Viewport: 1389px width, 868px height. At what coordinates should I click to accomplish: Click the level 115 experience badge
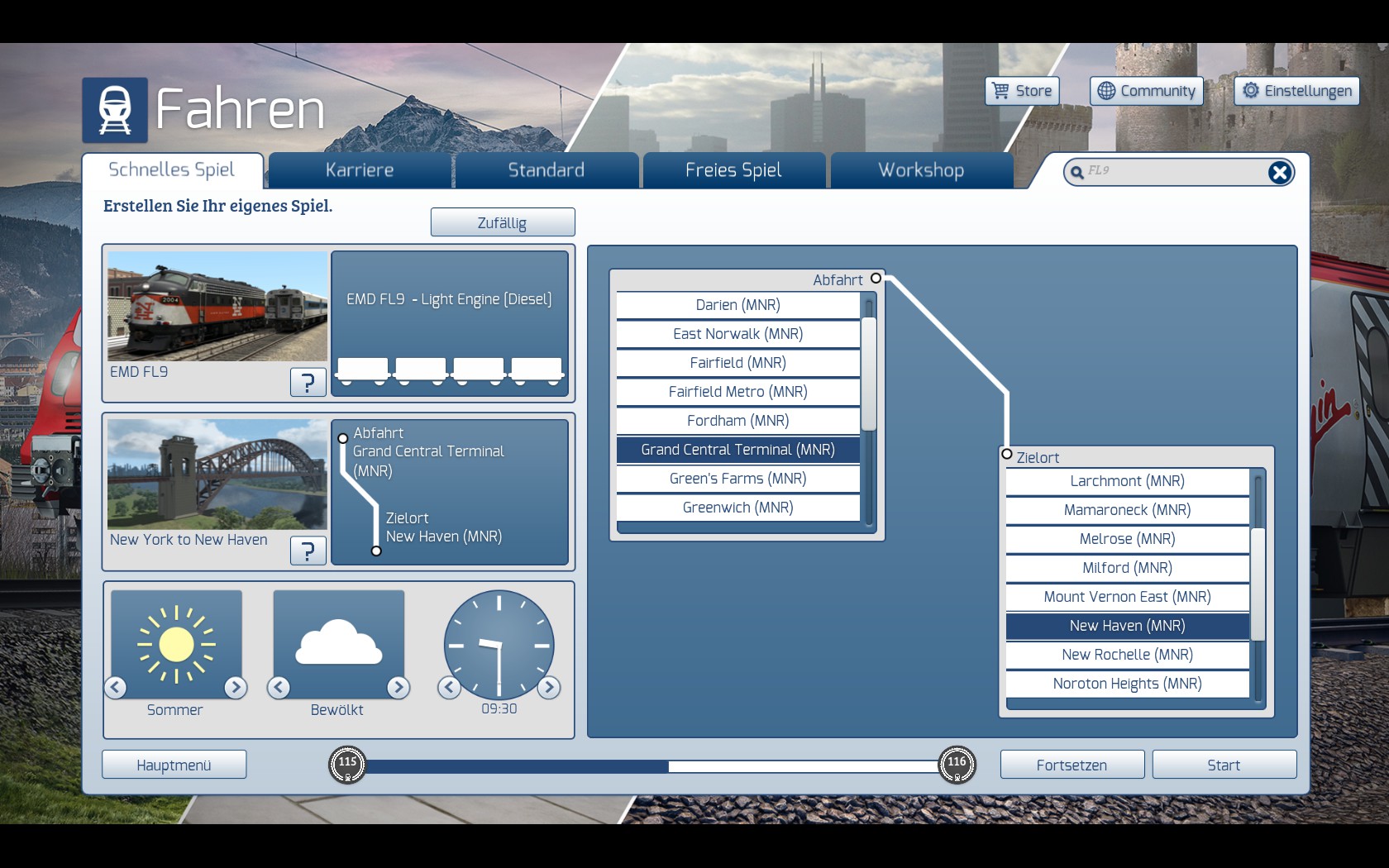[347, 765]
